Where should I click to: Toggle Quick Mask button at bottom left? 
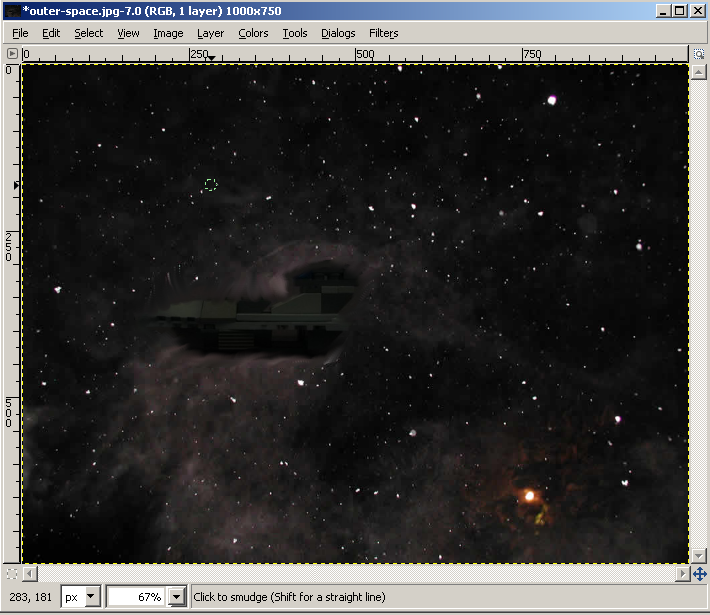[12, 574]
